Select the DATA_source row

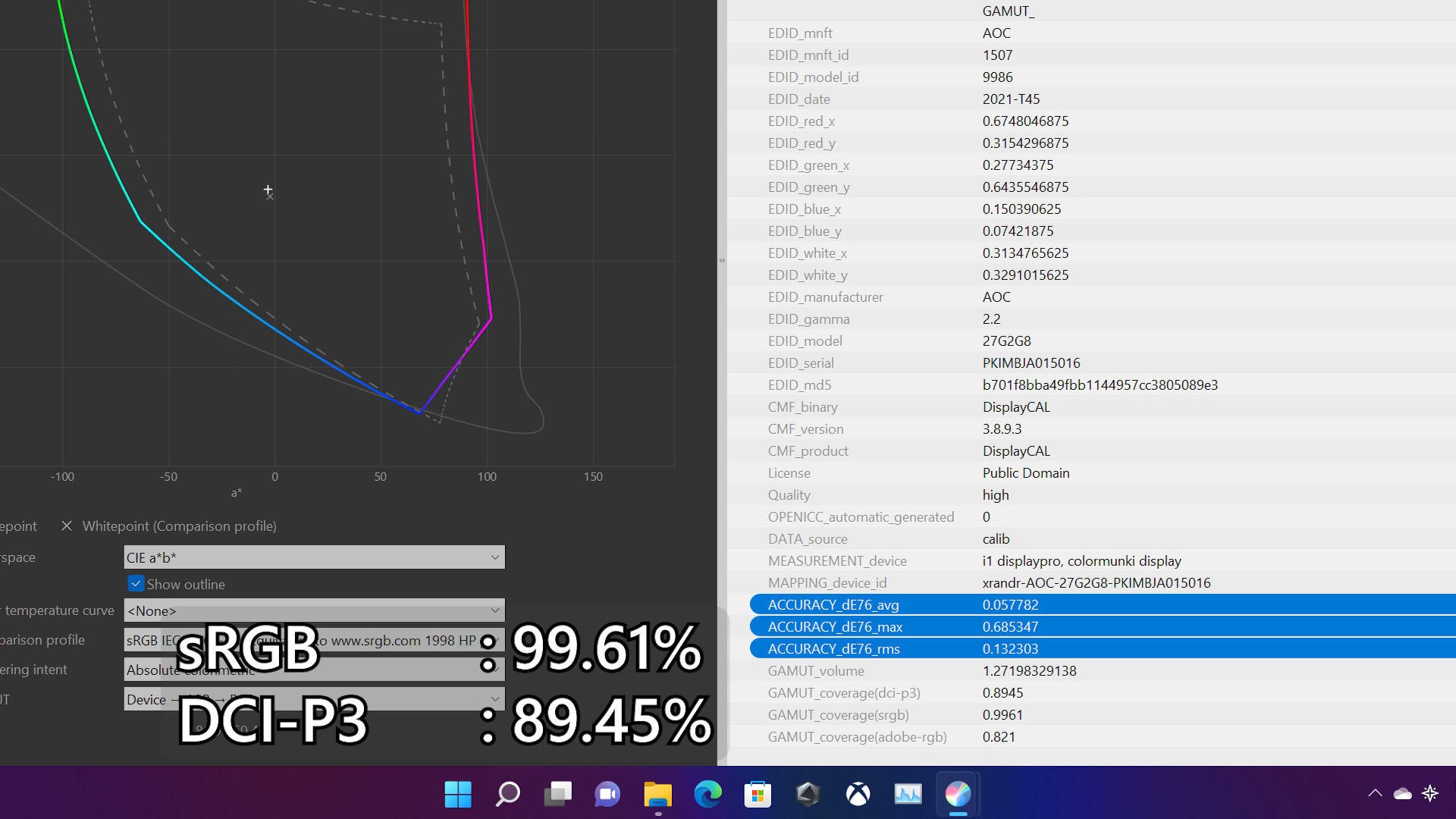1091,538
